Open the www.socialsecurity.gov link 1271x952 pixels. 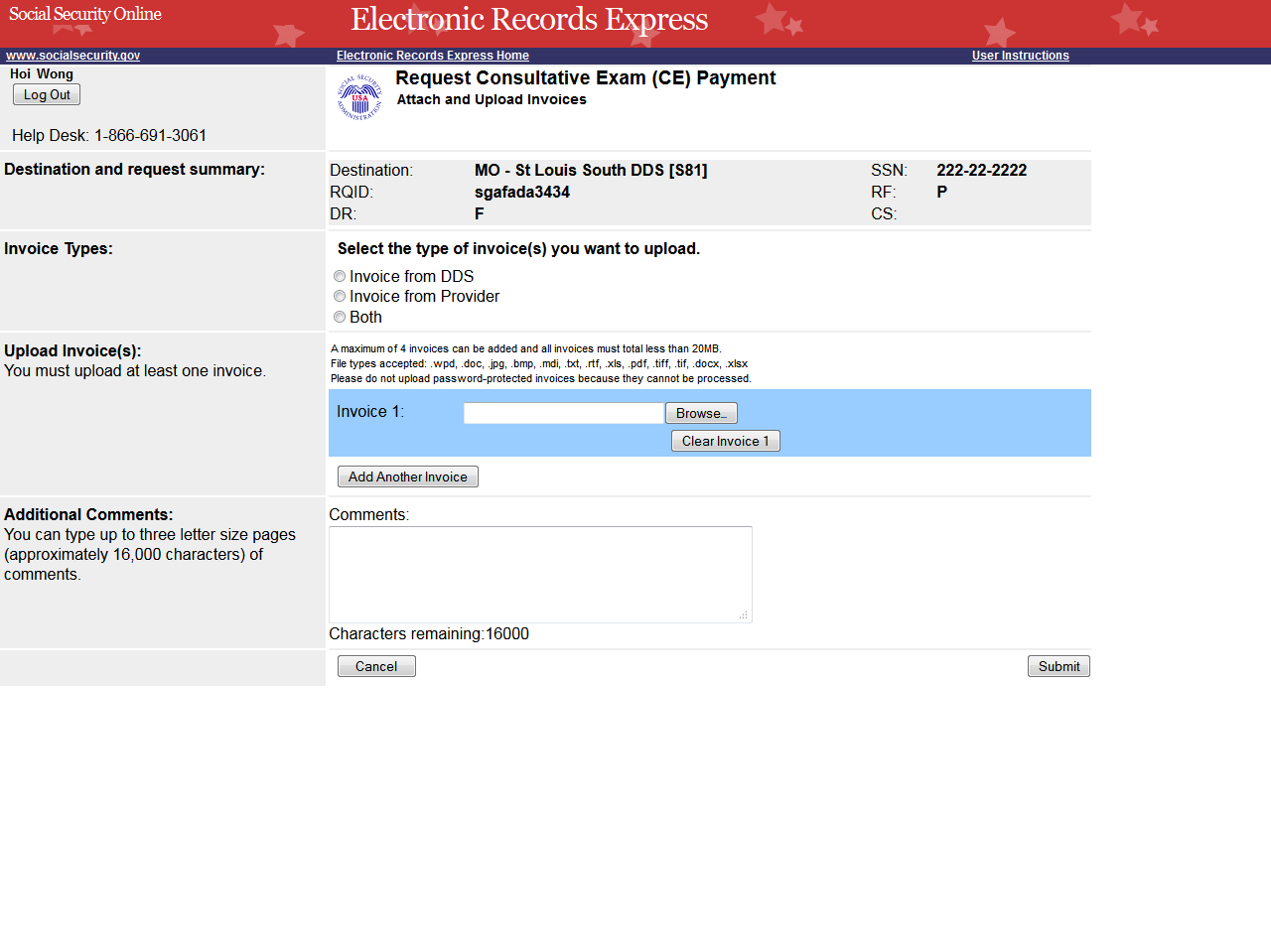[x=72, y=56]
